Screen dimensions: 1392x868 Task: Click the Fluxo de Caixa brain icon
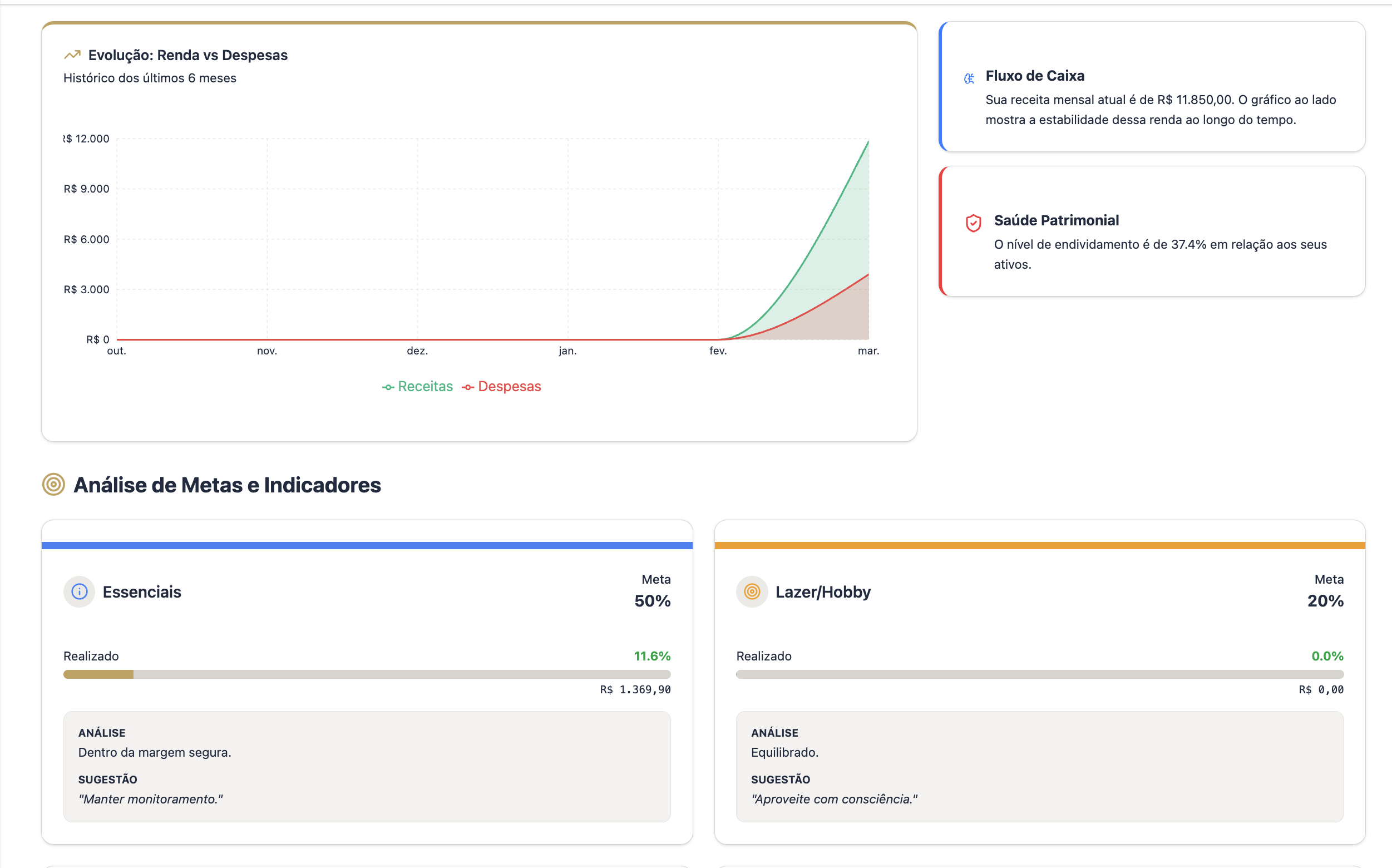pos(969,78)
